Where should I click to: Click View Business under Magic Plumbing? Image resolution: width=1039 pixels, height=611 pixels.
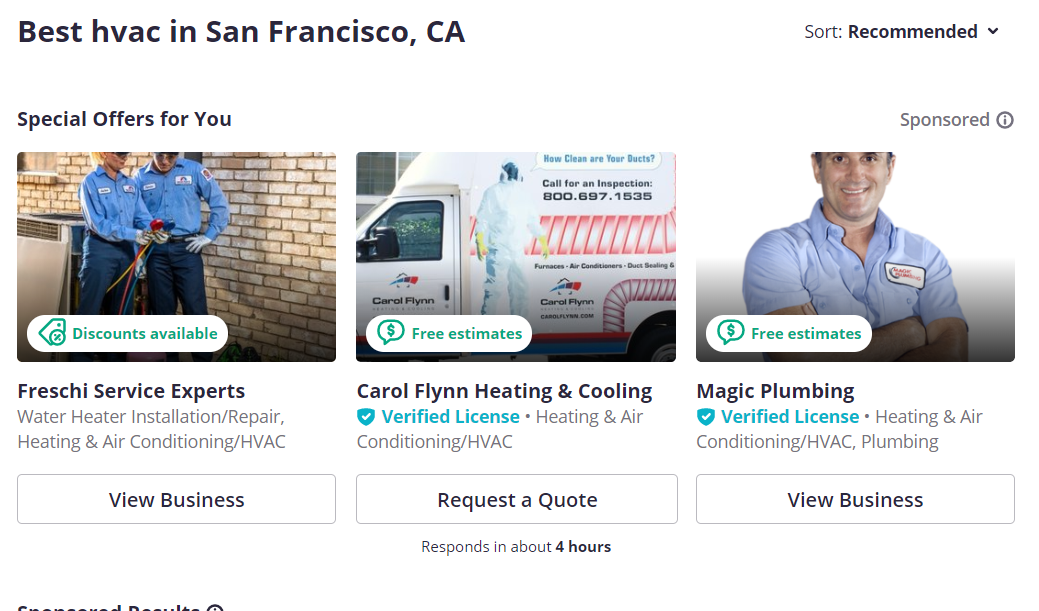pos(855,499)
